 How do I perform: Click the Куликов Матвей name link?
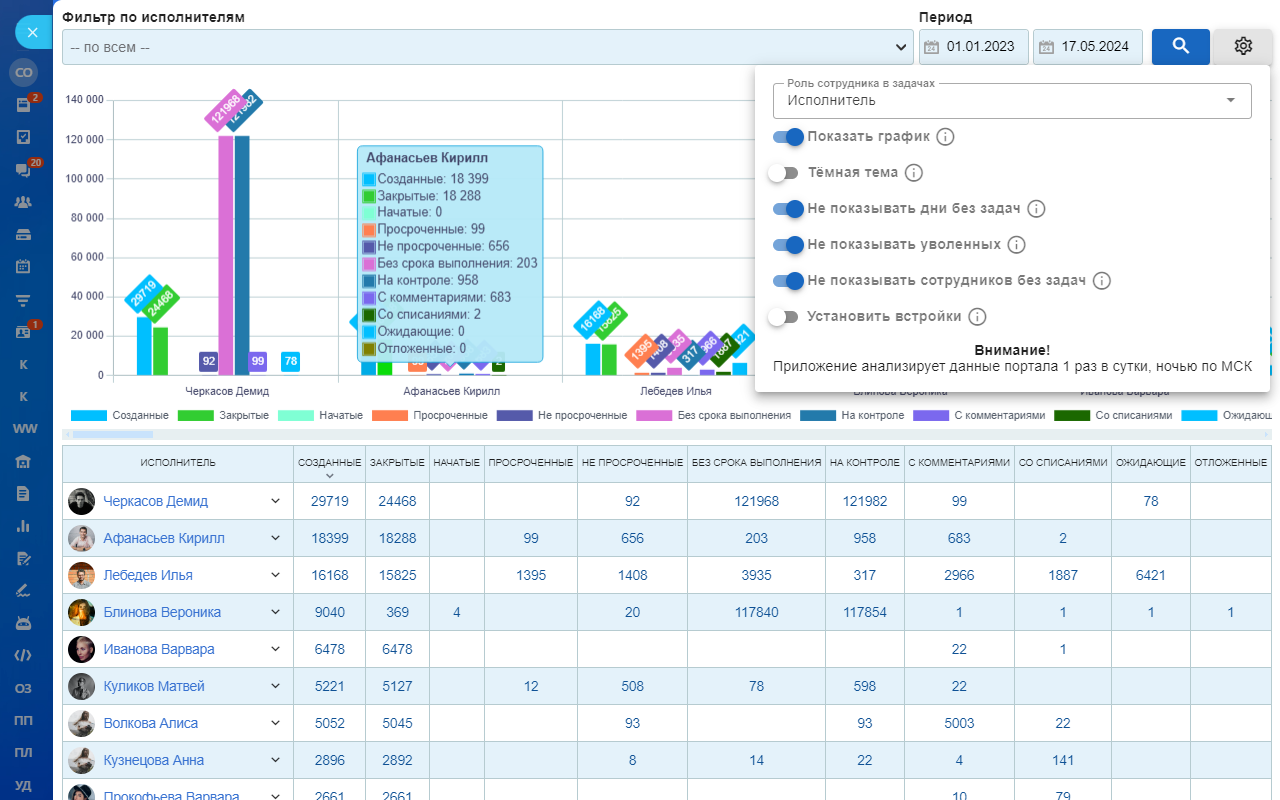point(153,686)
